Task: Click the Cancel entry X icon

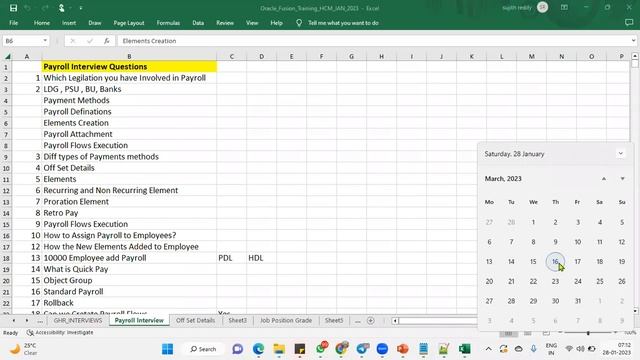Action: 73,41
